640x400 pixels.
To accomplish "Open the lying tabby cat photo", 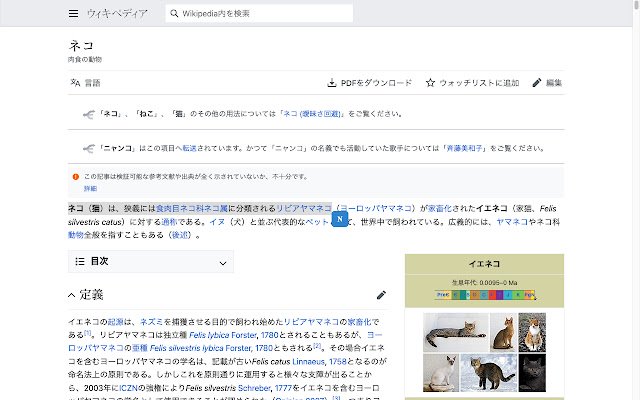I will (x=456, y=332).
